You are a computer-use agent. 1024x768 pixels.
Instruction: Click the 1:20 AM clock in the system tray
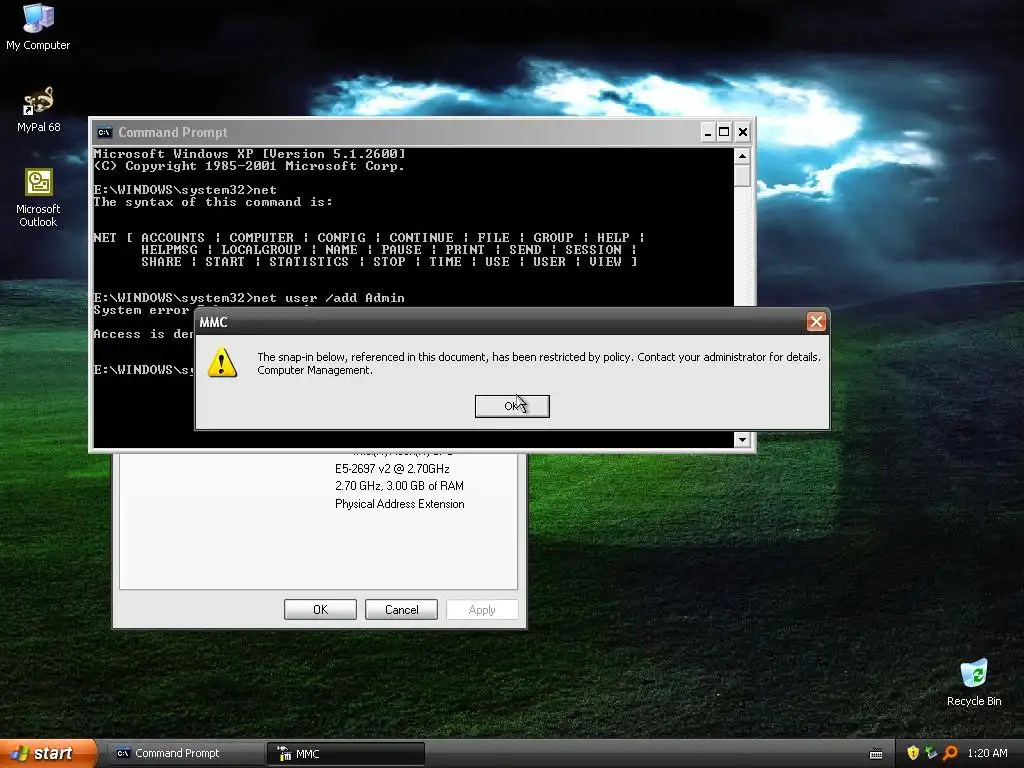pos(987,753)
